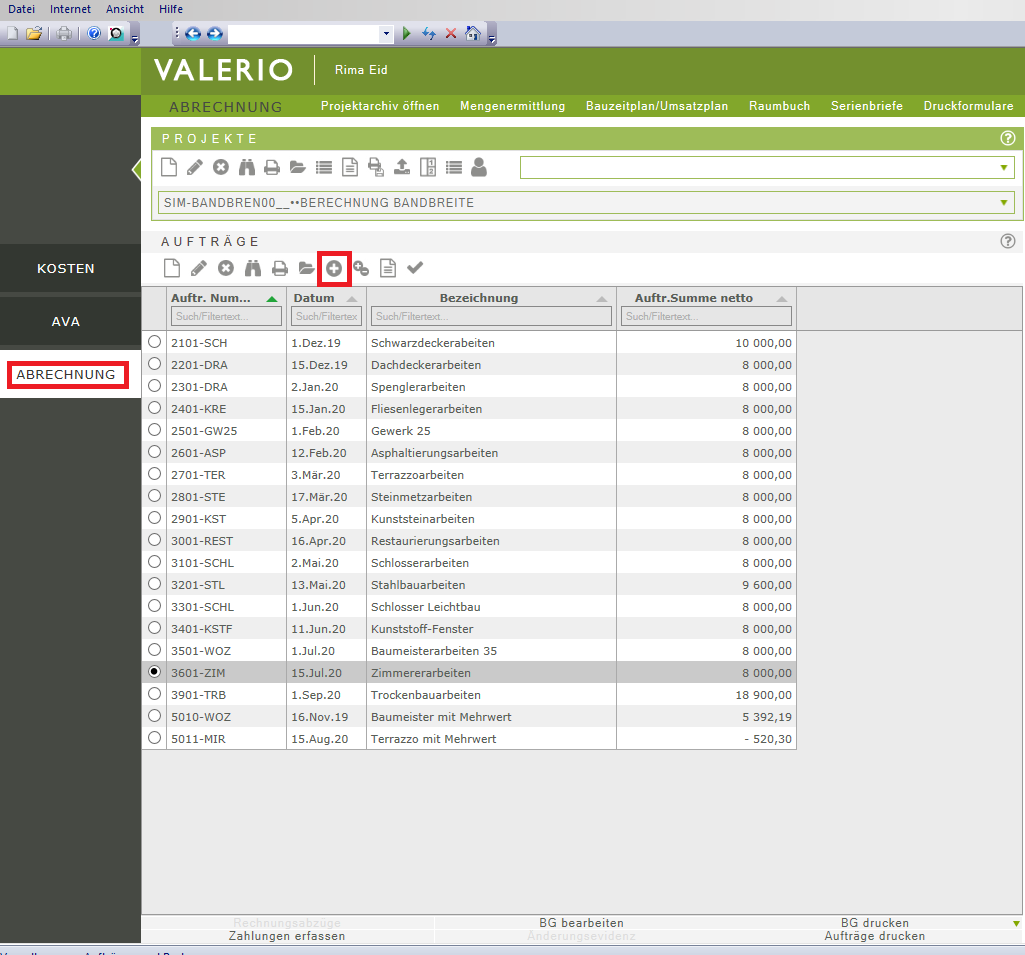Click the home icon in browser toolbar

[473, 33]
